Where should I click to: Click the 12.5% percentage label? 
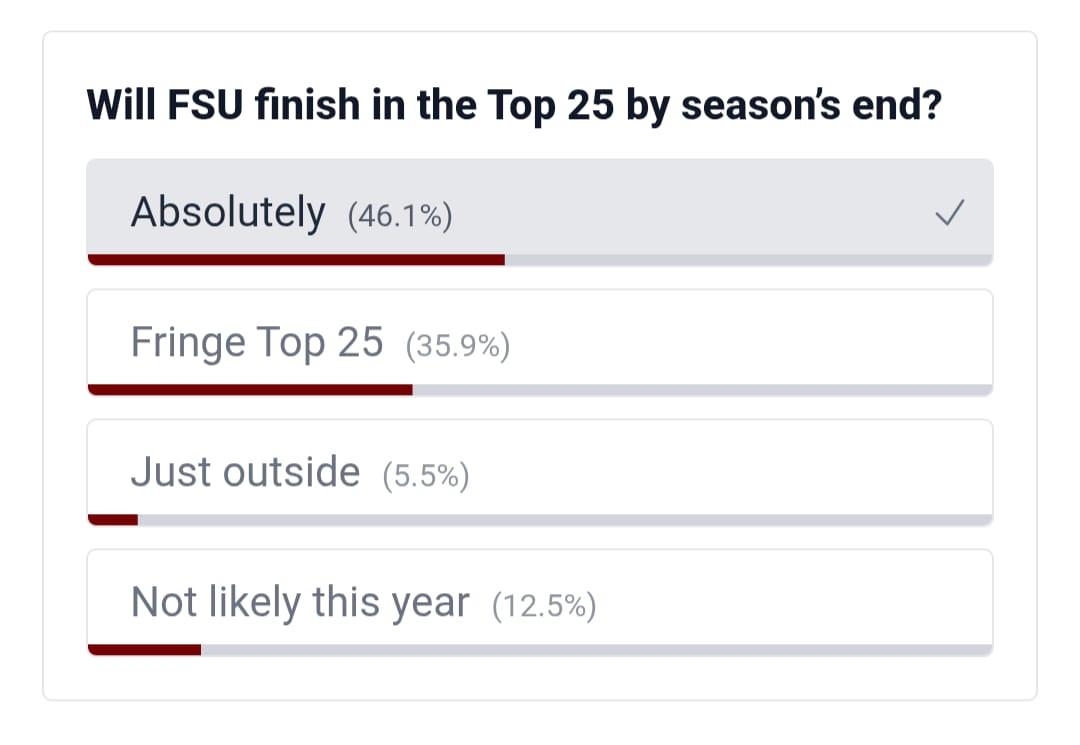tap(544, 606)
